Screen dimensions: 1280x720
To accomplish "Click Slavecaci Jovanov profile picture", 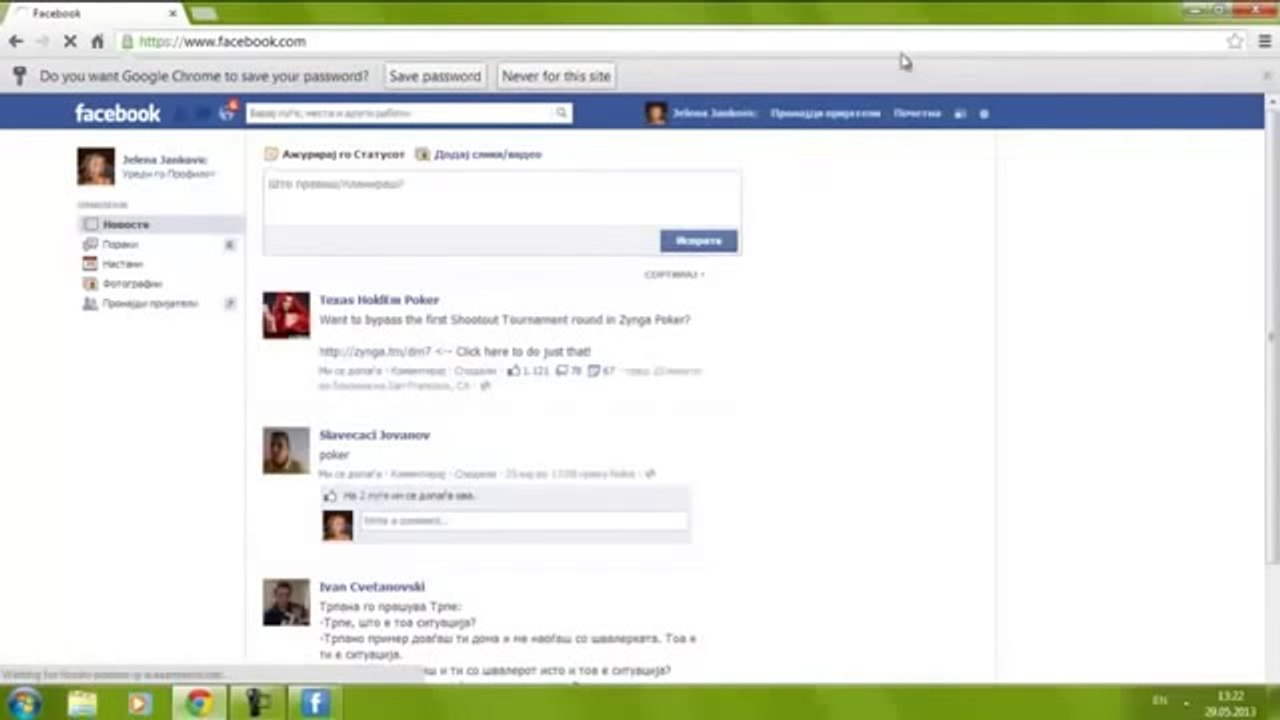I will click(x=286, y=451).
